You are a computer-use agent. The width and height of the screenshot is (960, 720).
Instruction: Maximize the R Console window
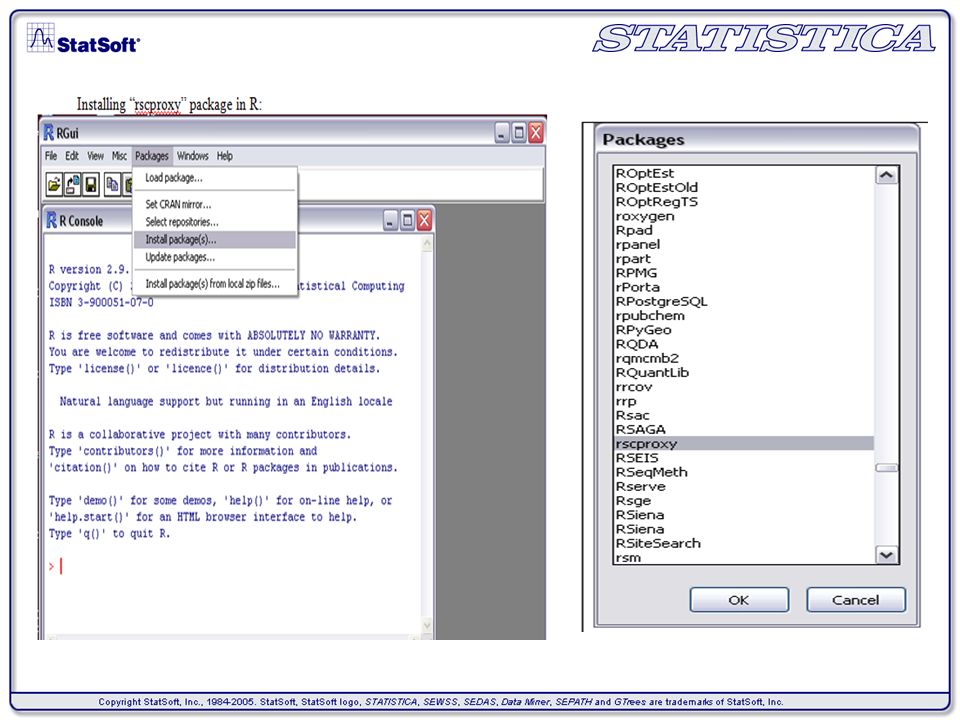(407, 220)
